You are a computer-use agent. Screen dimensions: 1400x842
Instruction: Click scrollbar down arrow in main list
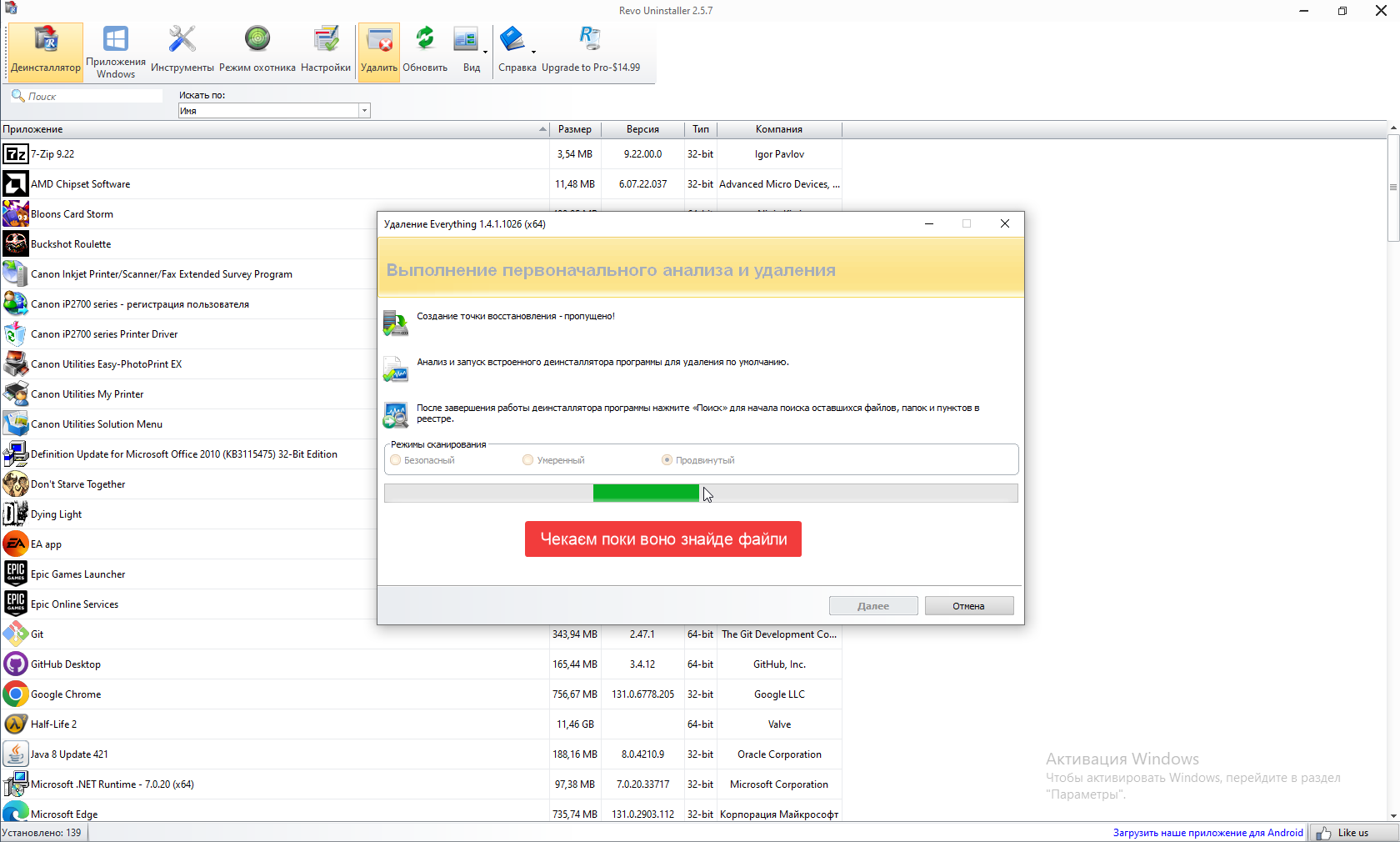click(1392, 816)
